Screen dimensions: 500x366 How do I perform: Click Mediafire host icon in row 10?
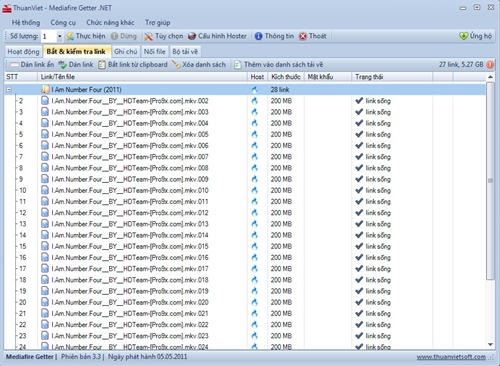point(255,190)
